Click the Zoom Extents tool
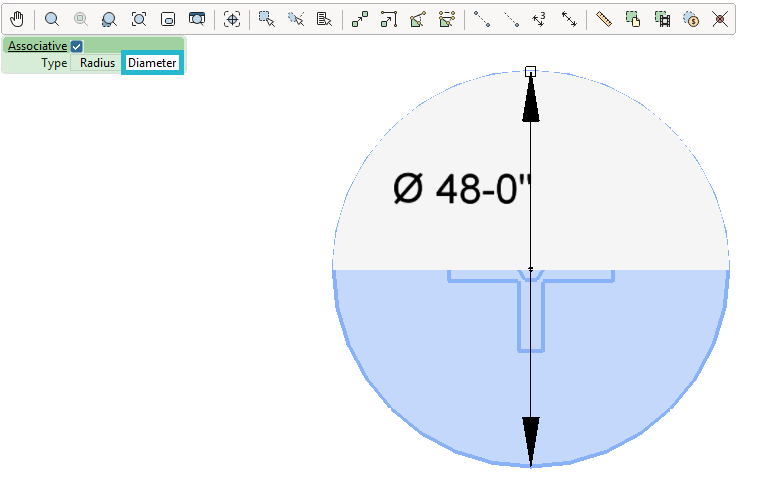 (x=139, y=19)
